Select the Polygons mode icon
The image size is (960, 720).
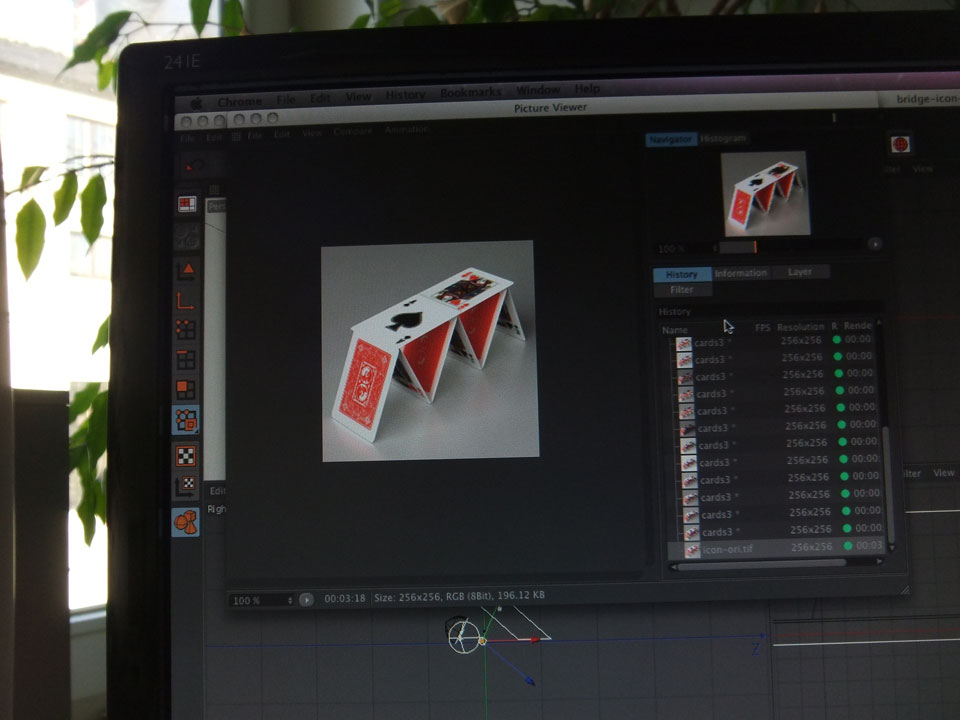pyautogui.click(x=186, y=389)
